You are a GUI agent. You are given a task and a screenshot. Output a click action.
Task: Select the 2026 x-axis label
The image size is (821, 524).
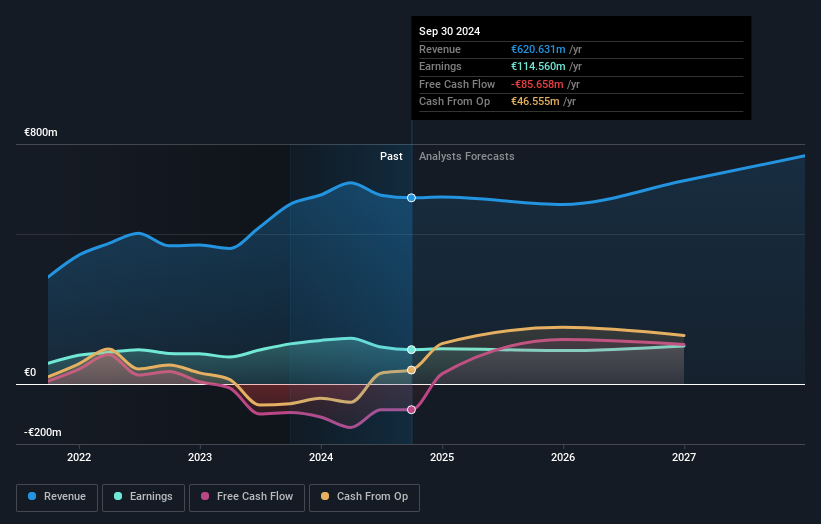click(563, 458)
